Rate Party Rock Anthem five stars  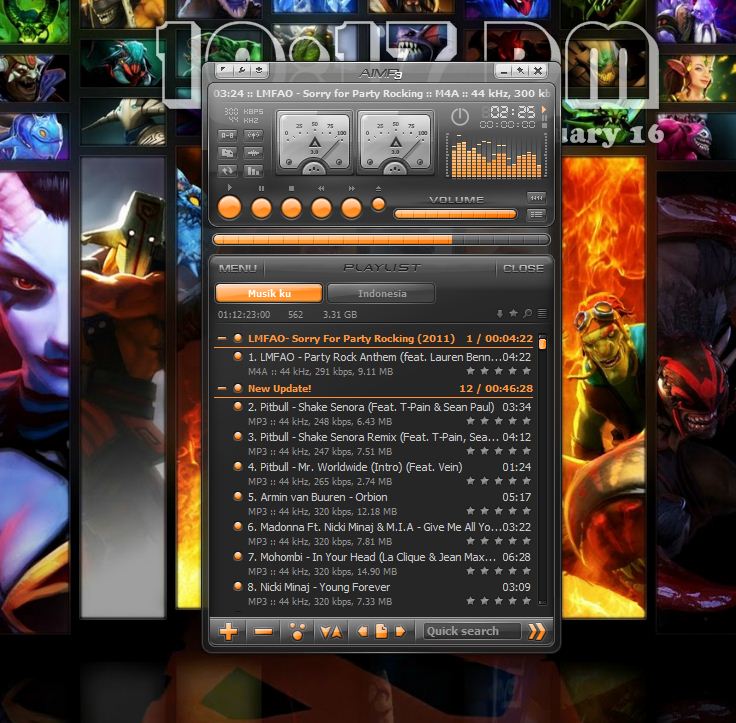point(527,371)
